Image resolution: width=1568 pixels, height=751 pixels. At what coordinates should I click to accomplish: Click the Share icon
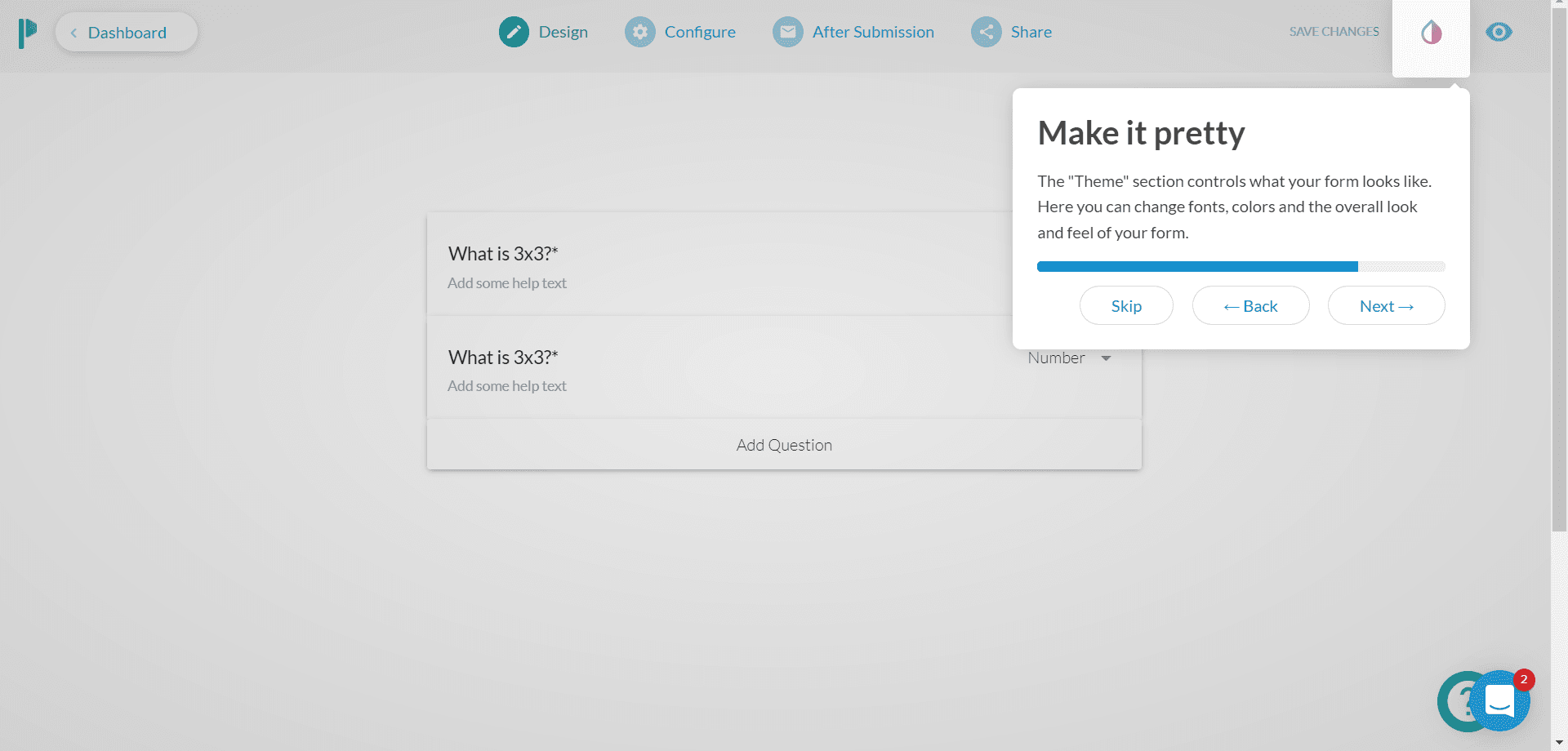[x=987, y=32]
